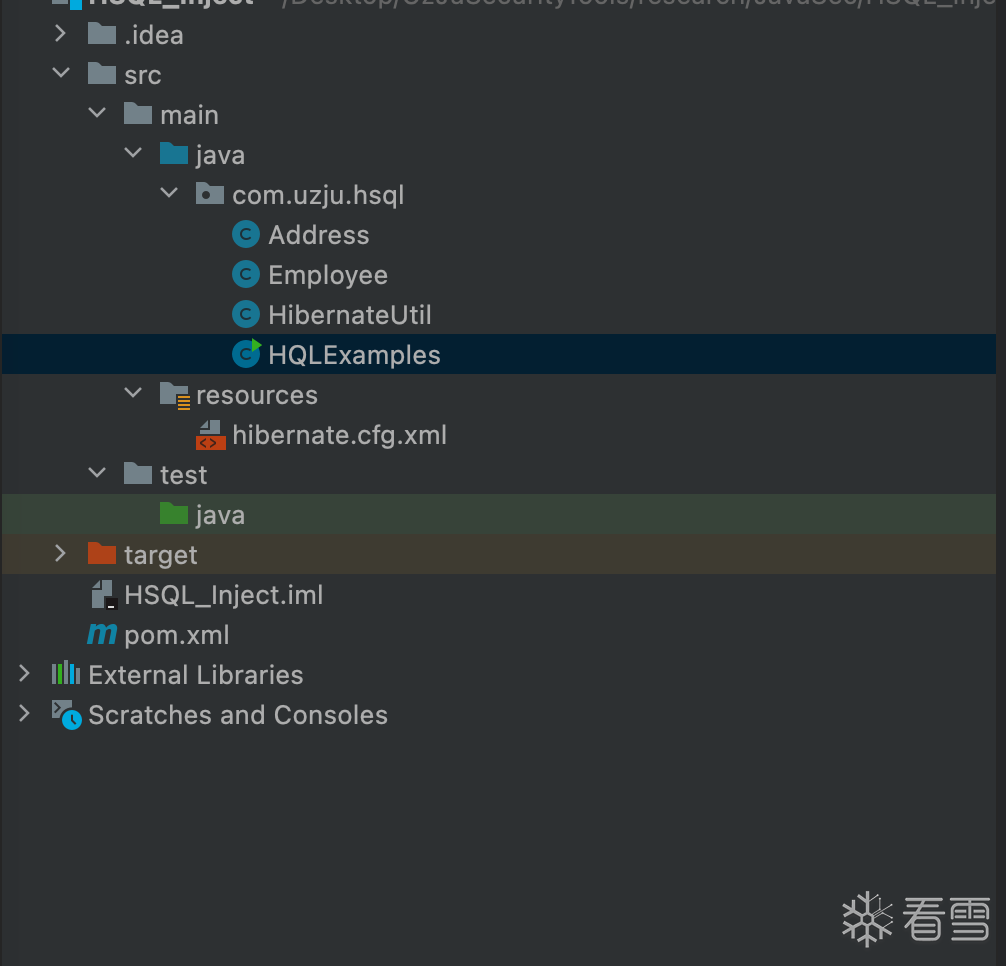Collapse the com.uzju.hsql package
1006x966 pixels.
coord(169,195)
